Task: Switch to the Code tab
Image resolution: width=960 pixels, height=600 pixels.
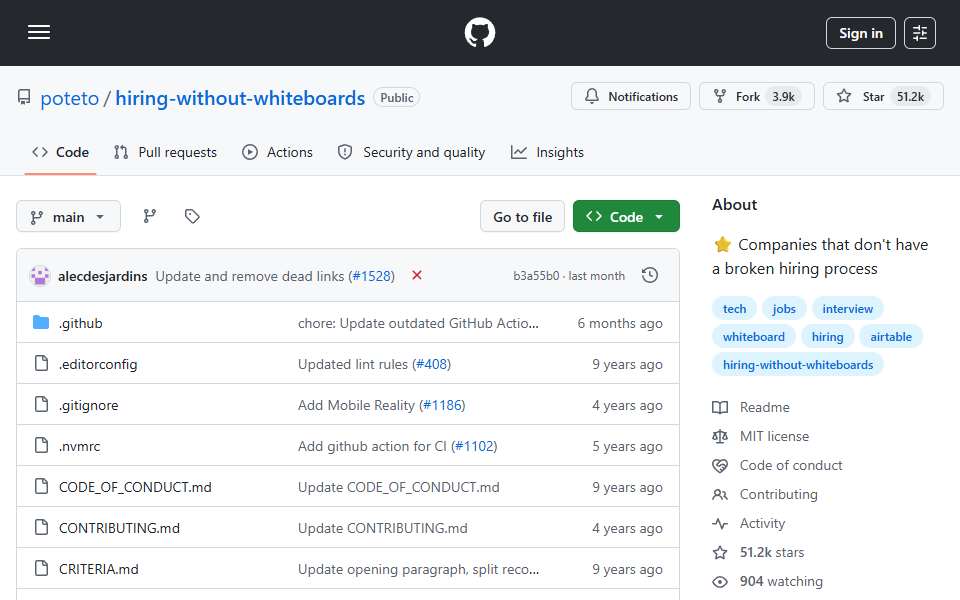Action: [61, 152]
